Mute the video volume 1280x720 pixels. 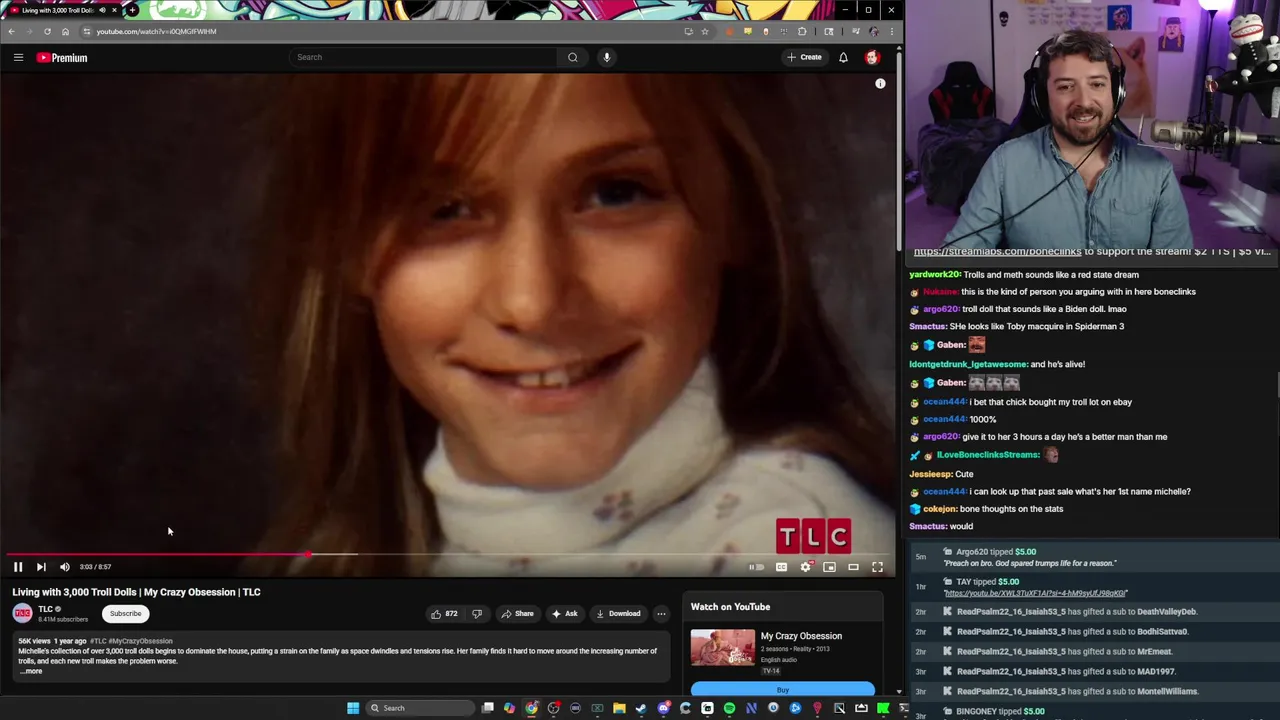click(x=65, y=567)
